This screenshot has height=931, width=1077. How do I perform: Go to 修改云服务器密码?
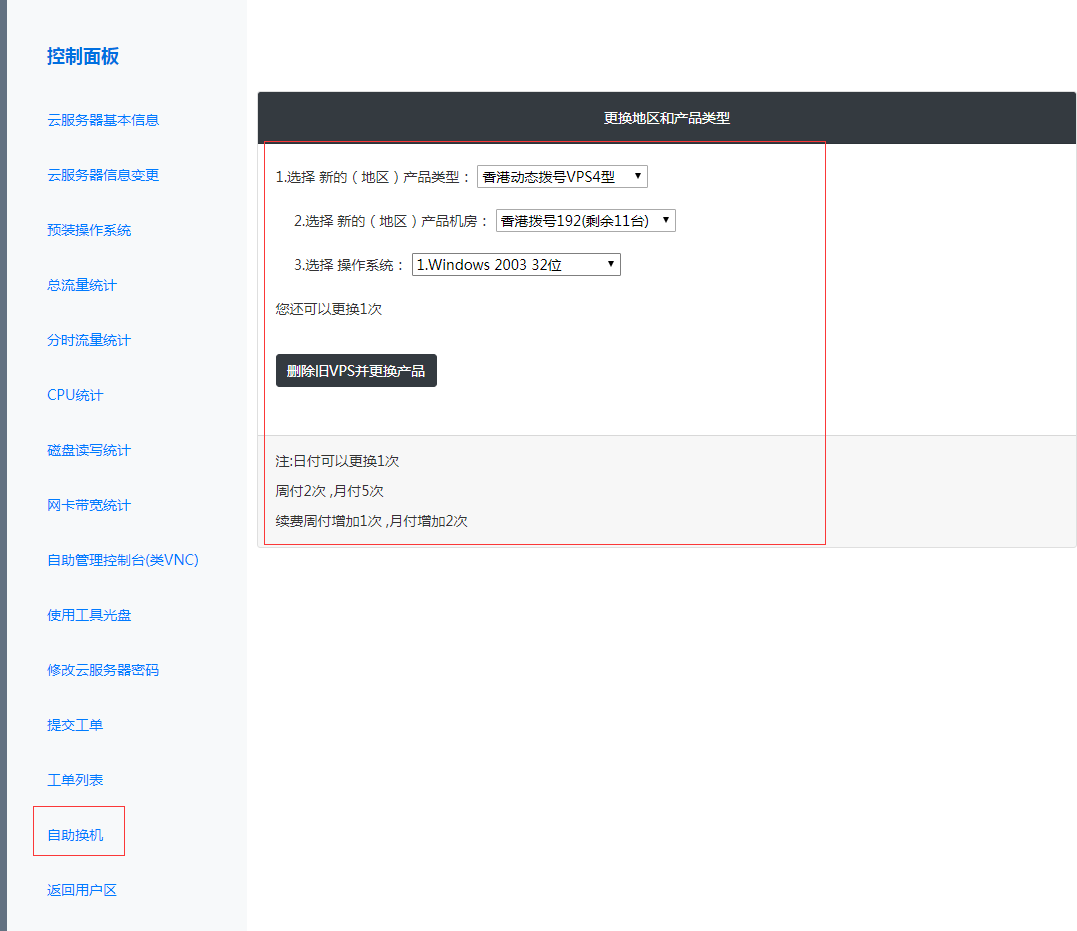point(103,670)
